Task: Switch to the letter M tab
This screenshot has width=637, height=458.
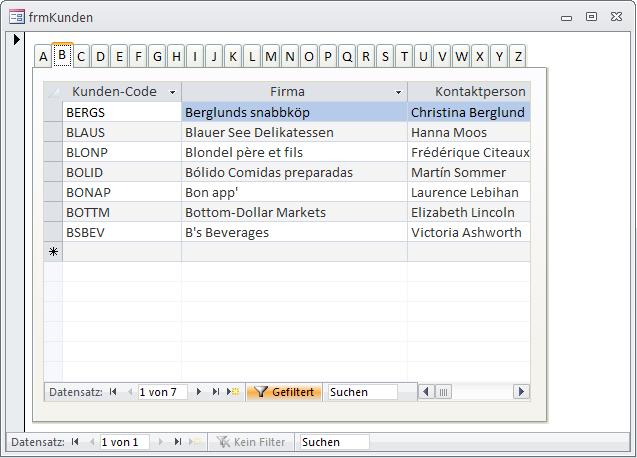Action: click(271, 57)
